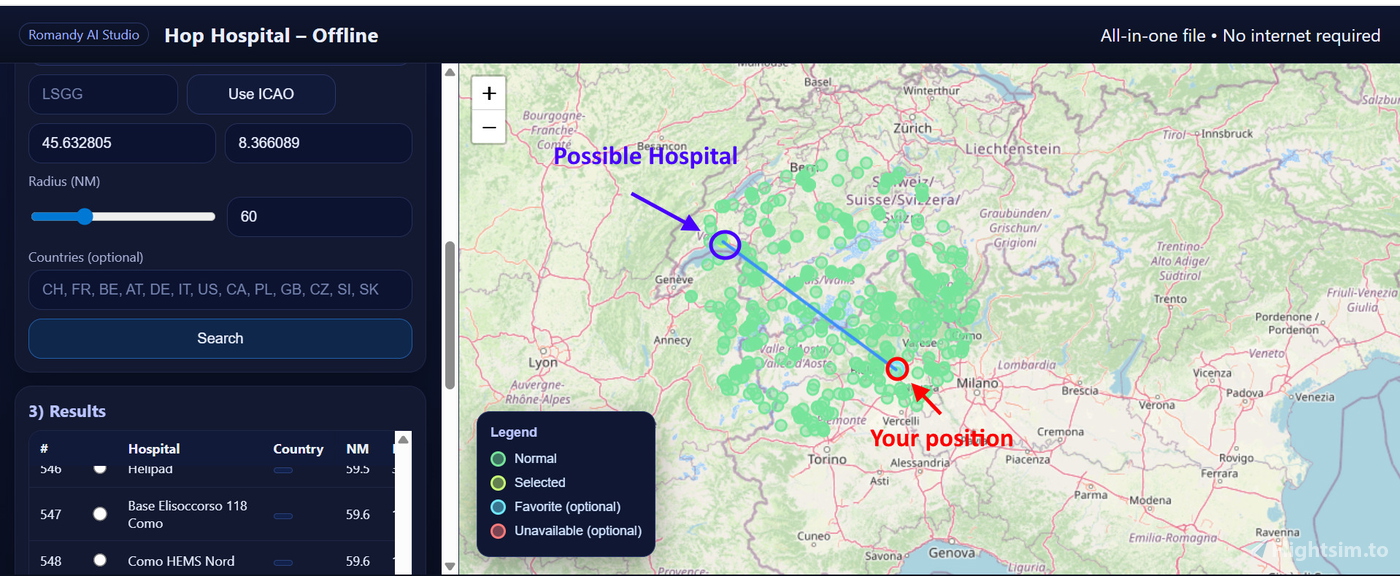Open the Romandy AI Studio badge
The image size is (1400, 576).
(84, 34)
